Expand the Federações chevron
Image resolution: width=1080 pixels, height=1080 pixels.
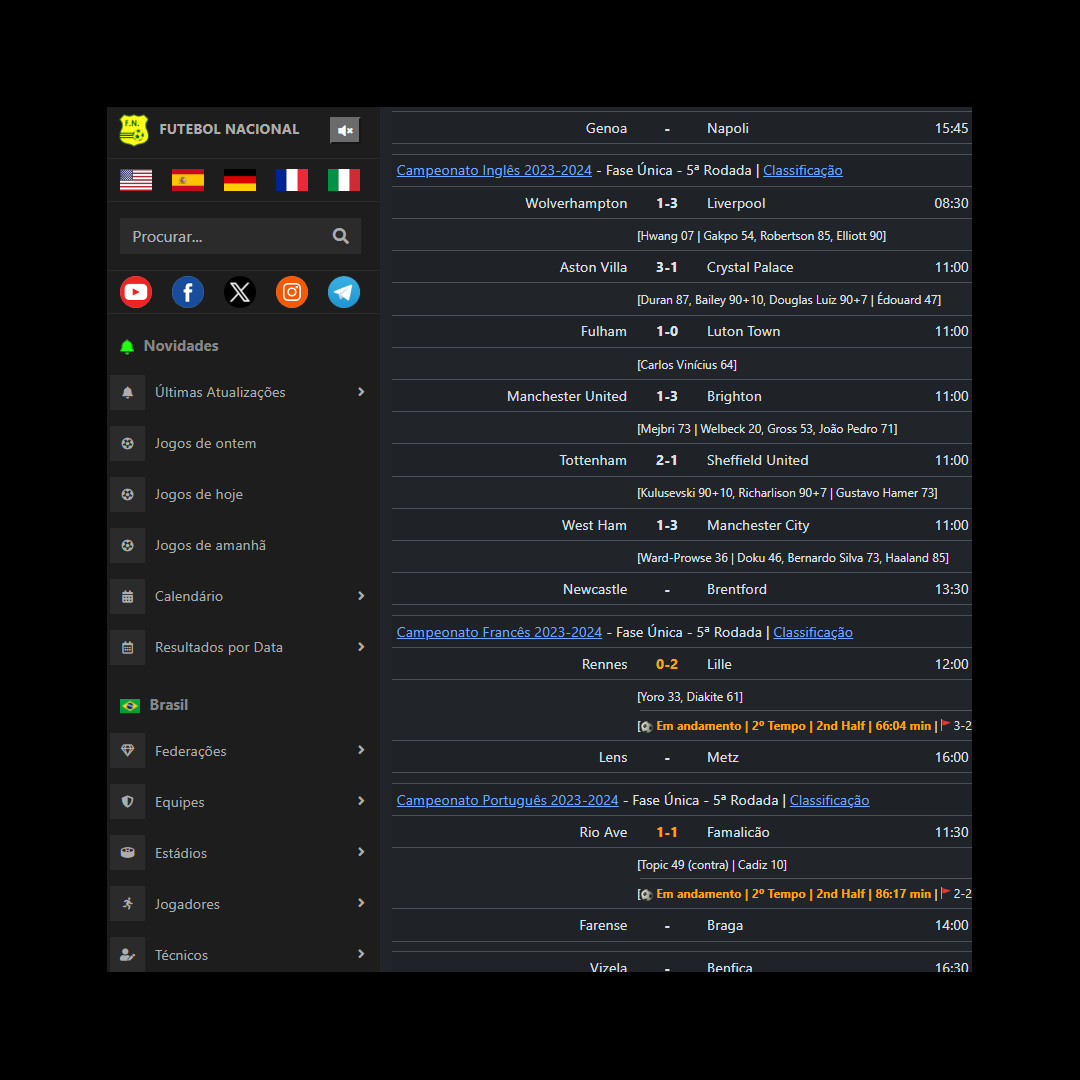point(361,750)
